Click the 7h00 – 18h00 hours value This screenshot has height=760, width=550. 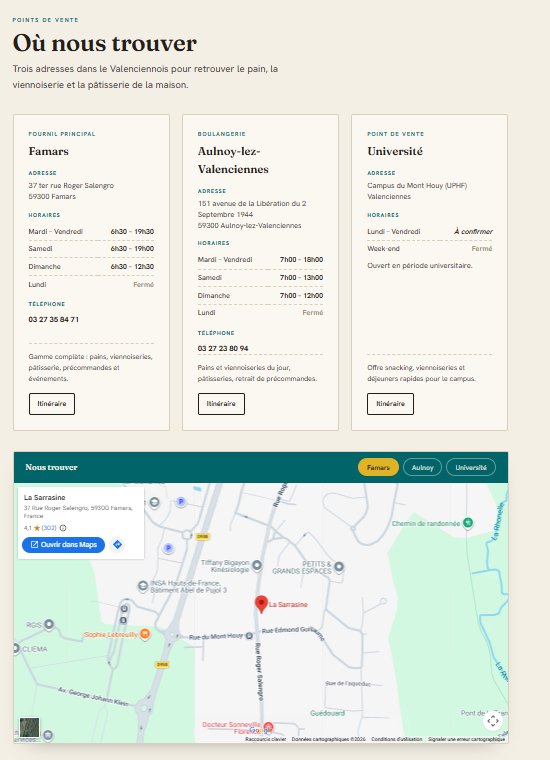tap(301, 260)
